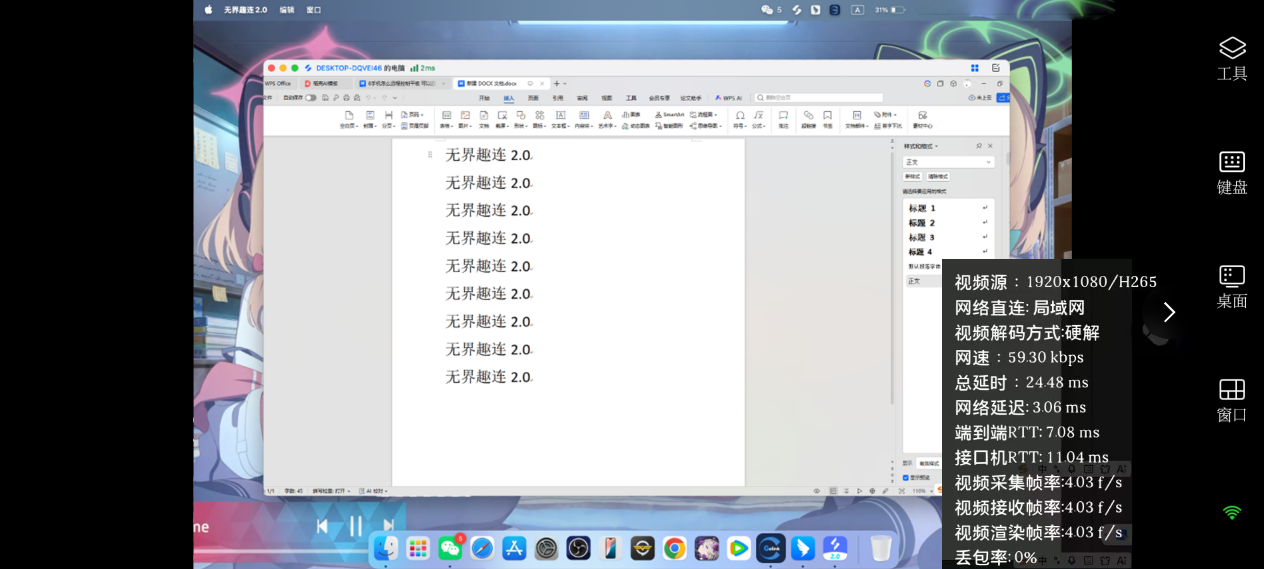This screenshot has width=1264, height=569.
Task: Skip to previous track in music widget
Action: pyautogui.click(x=322, y=526)
